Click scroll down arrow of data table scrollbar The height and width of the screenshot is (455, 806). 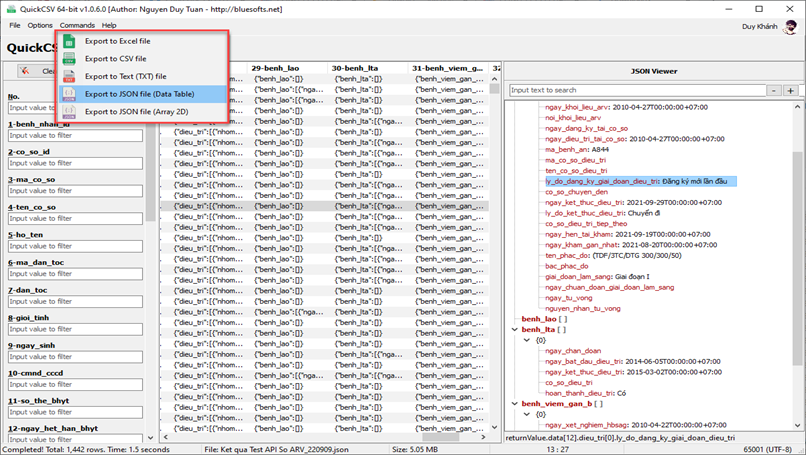point(494,427)
